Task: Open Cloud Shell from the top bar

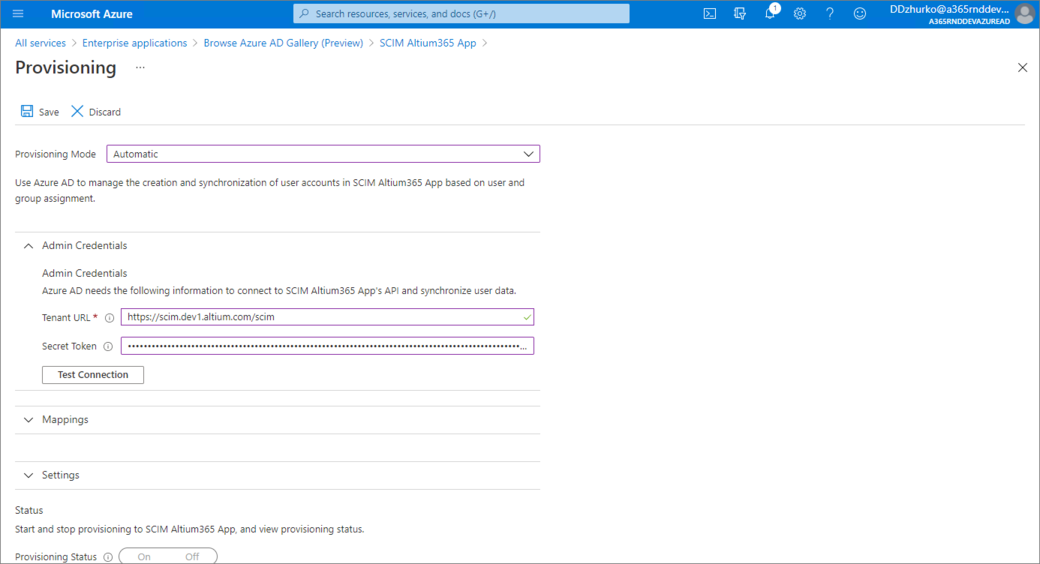Action: [x=709, y=14]
